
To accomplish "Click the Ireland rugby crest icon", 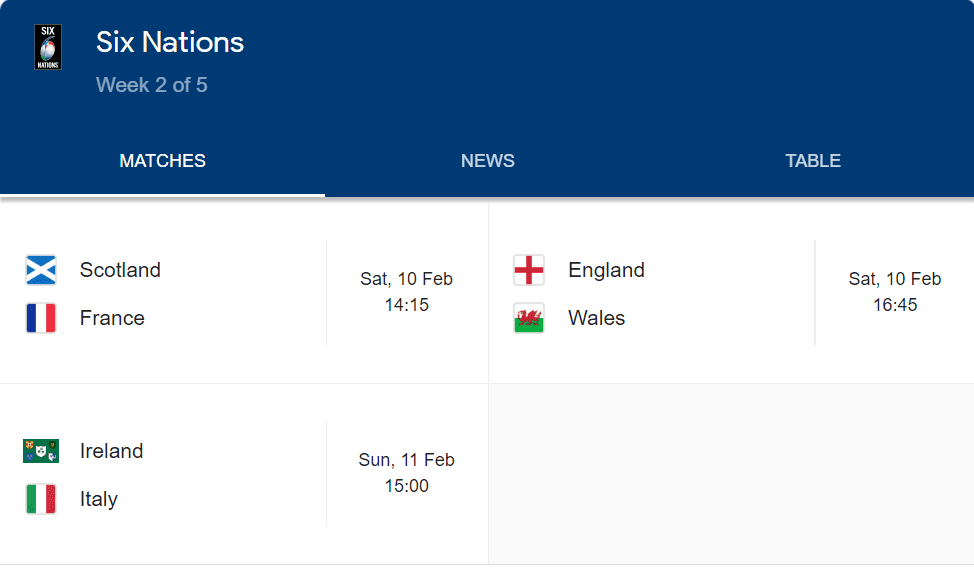I will point(41,451).
